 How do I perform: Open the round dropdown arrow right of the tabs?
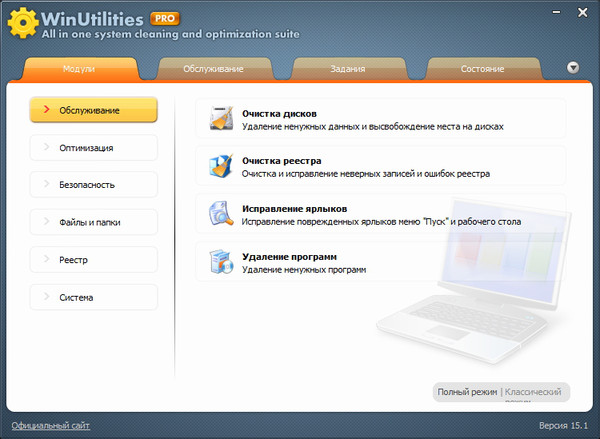pos(573,68)
